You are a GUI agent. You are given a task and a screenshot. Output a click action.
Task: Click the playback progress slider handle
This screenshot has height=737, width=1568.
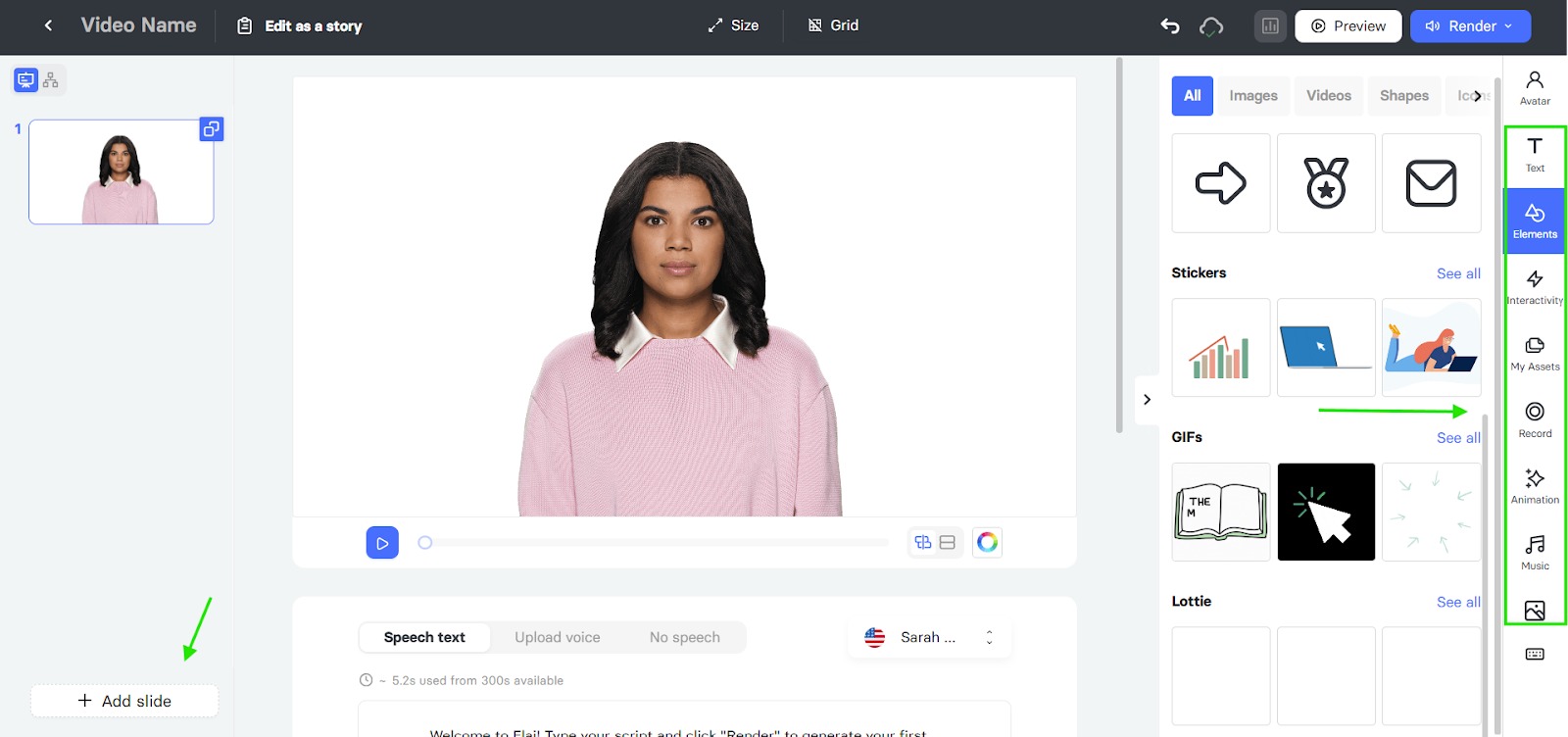click(x=425, y=542)
